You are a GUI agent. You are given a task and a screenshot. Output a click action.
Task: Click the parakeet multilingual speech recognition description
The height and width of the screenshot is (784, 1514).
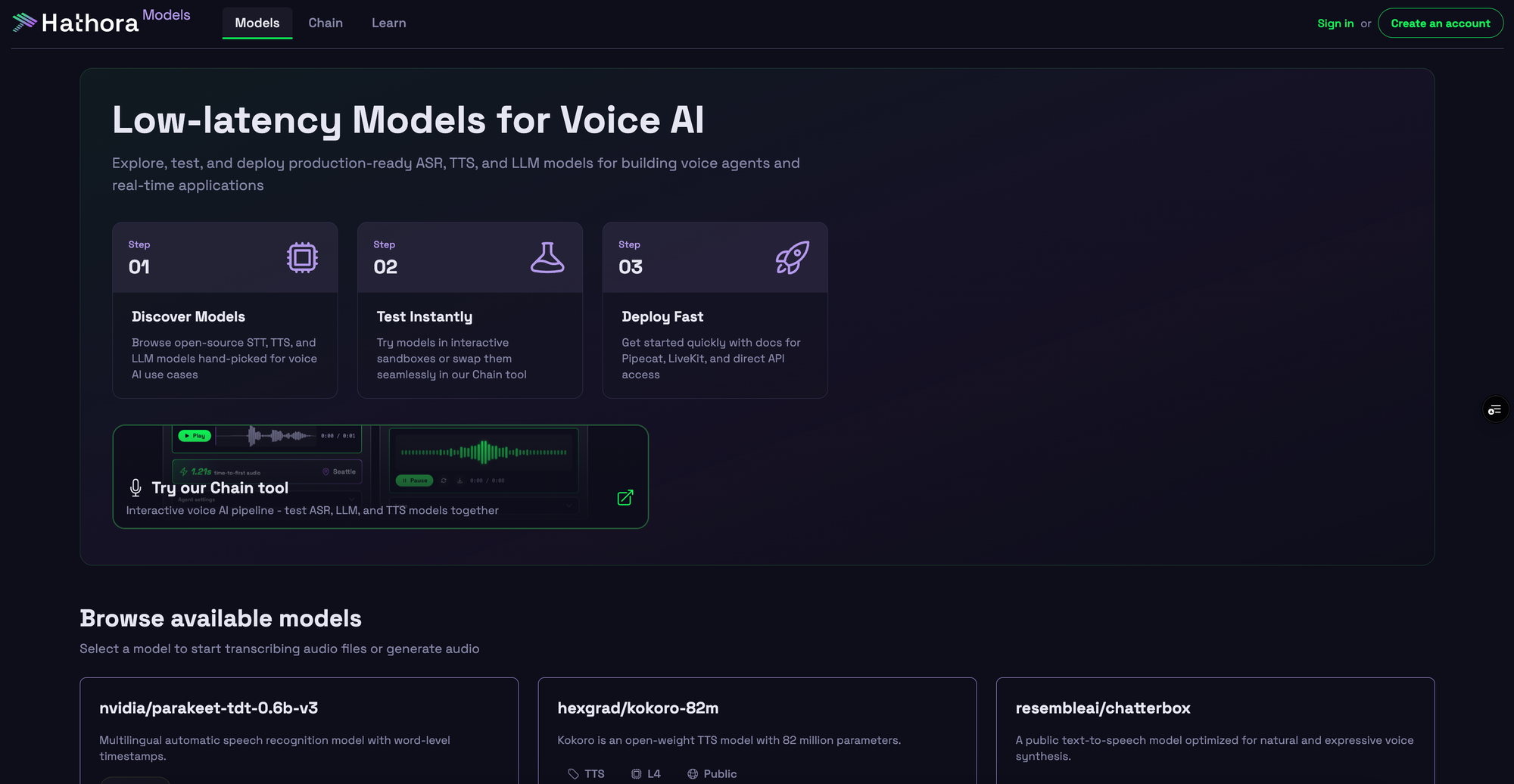[275, 748]
